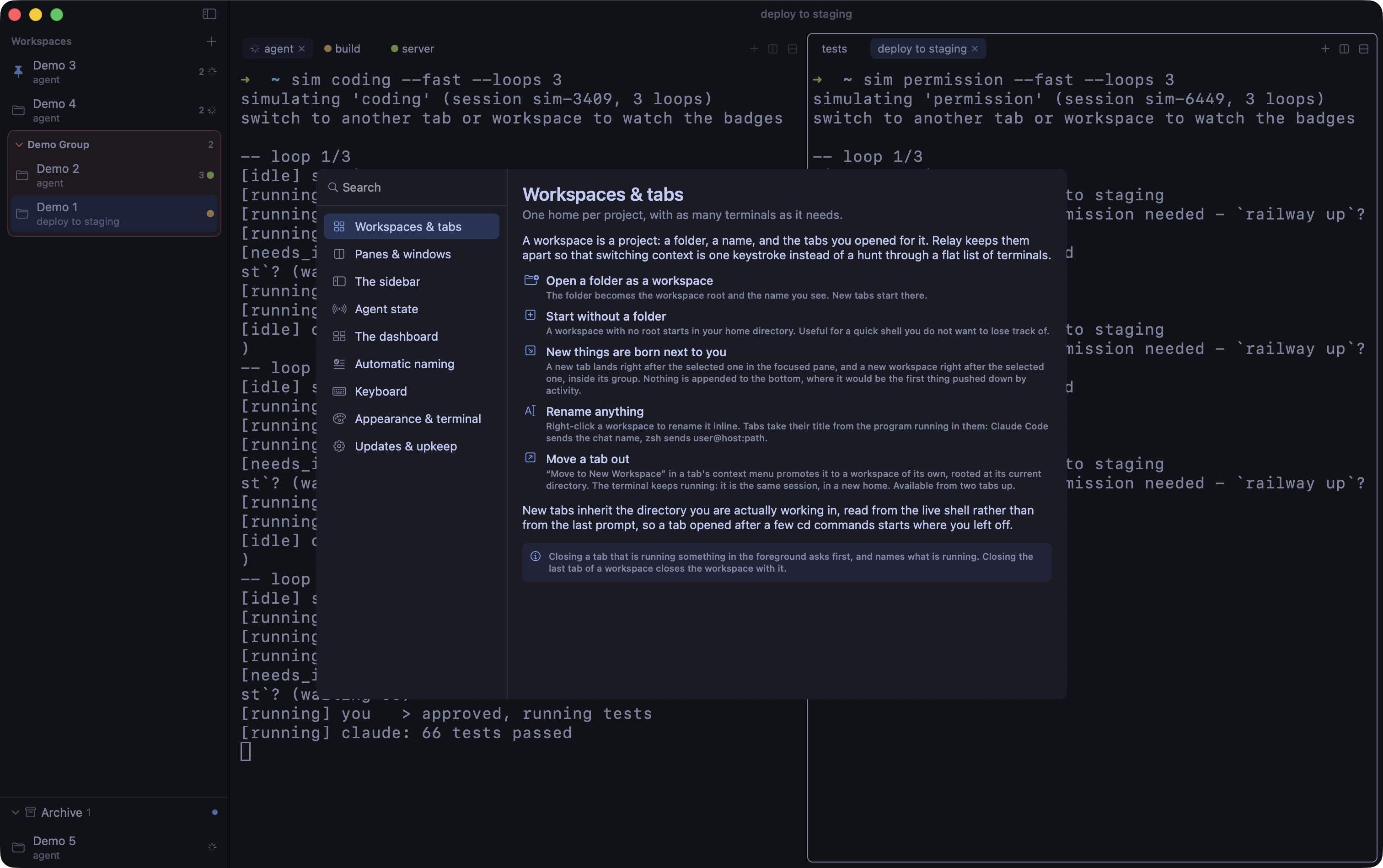Split the left pane vertically

[x=773, y=49]
